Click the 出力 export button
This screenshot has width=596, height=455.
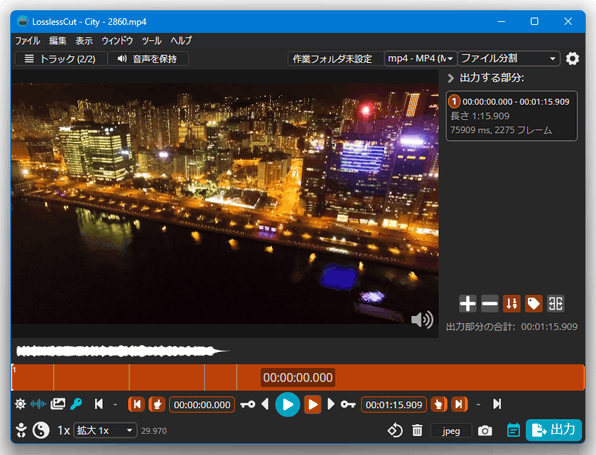554,430
